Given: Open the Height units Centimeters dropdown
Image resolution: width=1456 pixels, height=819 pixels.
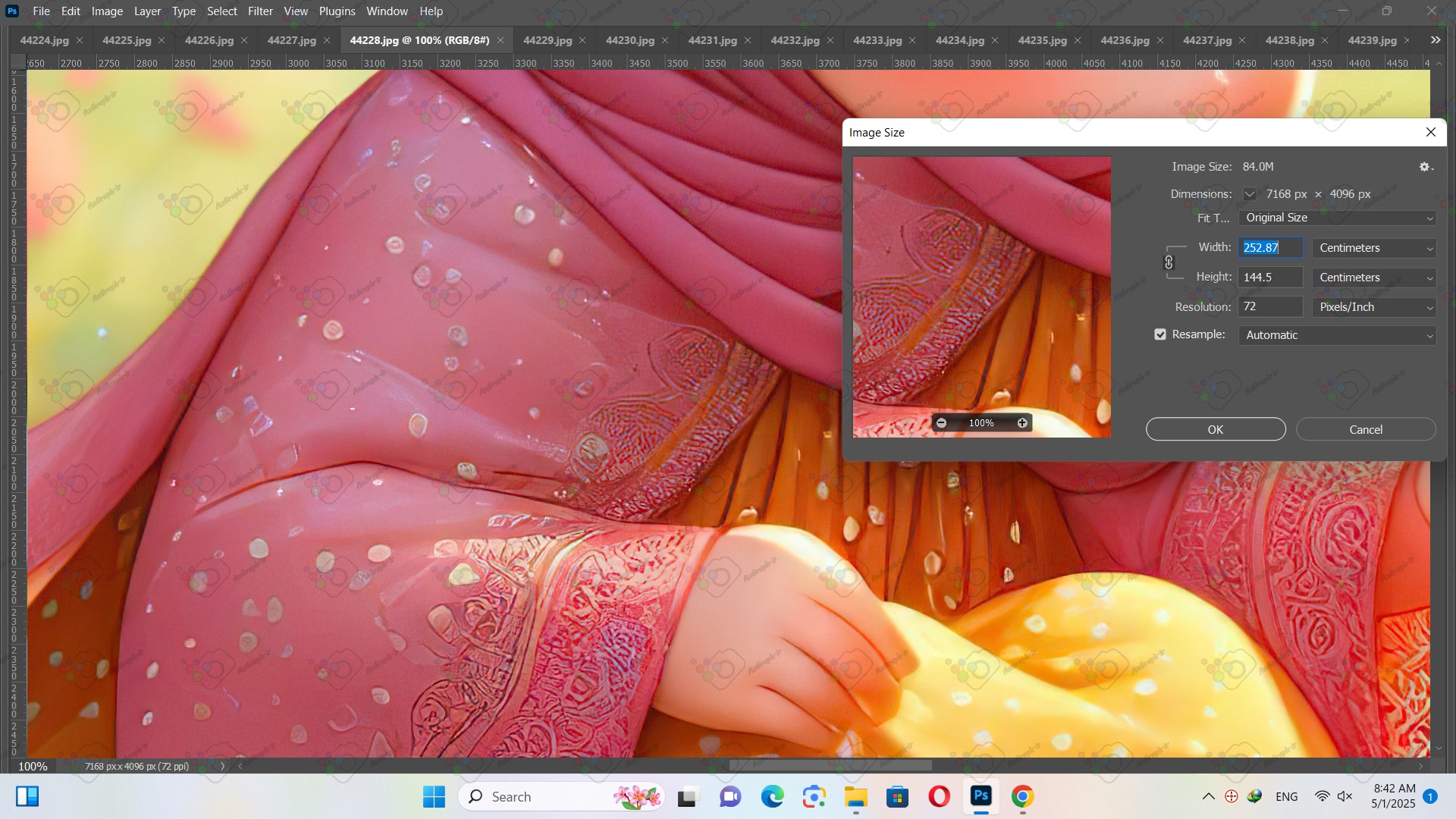Looking at the screenshot, I should click(x=1374, y=278).
